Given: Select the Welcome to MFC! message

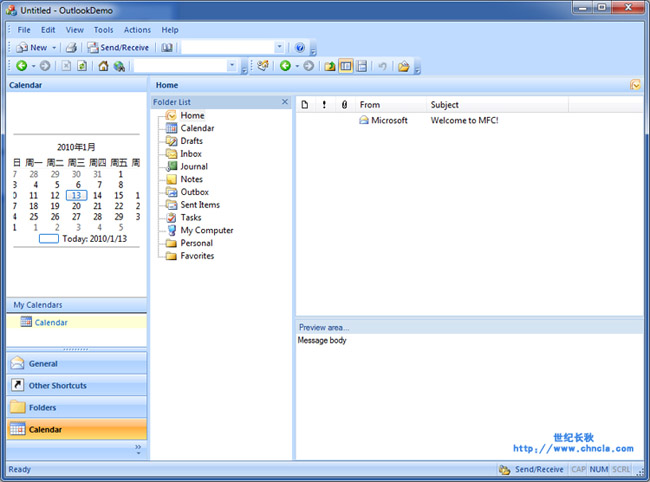Looking at the screenshot, I should (x=464, y=120).
